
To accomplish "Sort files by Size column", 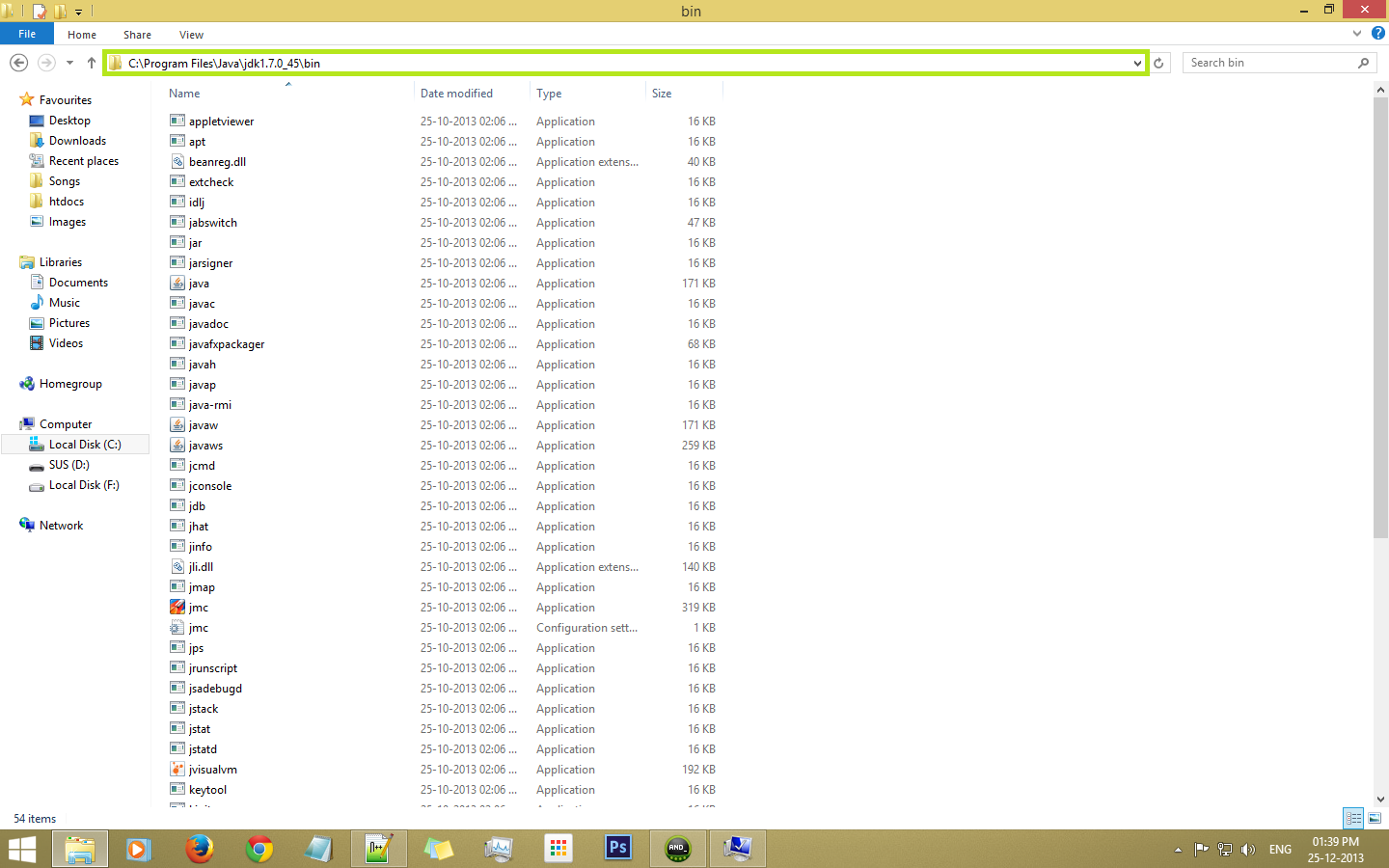I will point(662,94).
